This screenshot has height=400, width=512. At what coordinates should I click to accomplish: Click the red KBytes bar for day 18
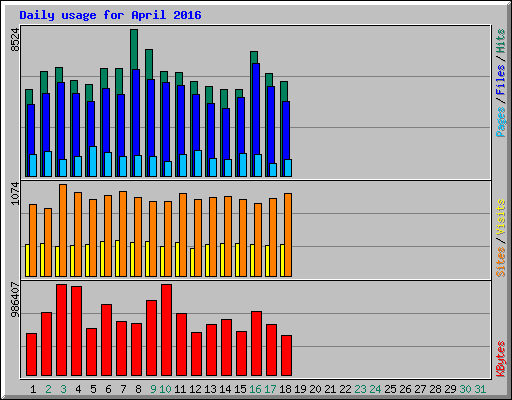[x=287, y=356]
